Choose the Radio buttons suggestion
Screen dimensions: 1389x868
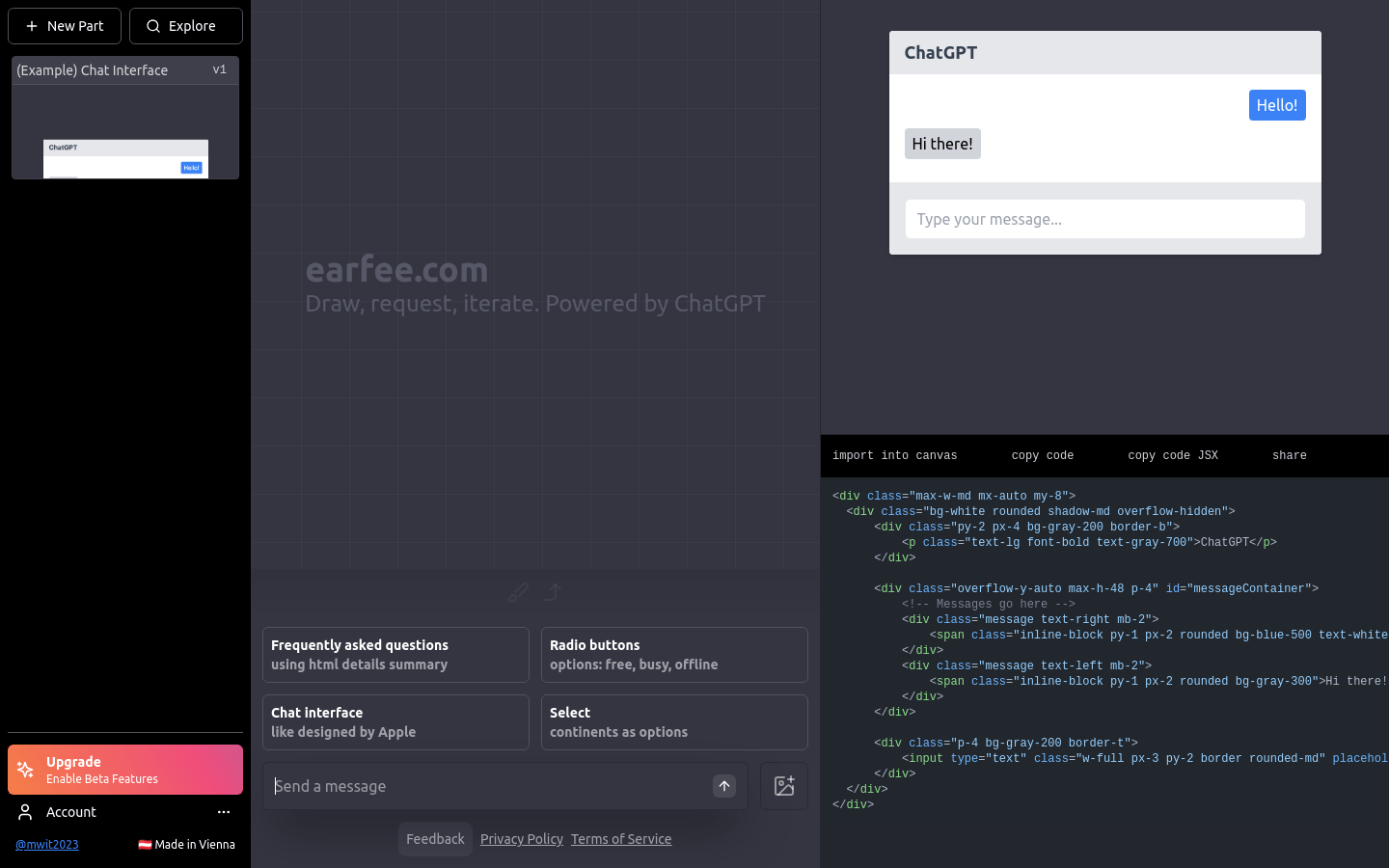pos(674,655)
